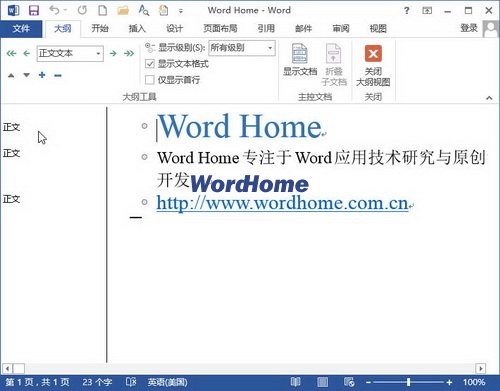Switch to print layout view in status bar
The width and height of the screenshot is (500, 391).
pyautogui.click(x=322, y=382)
